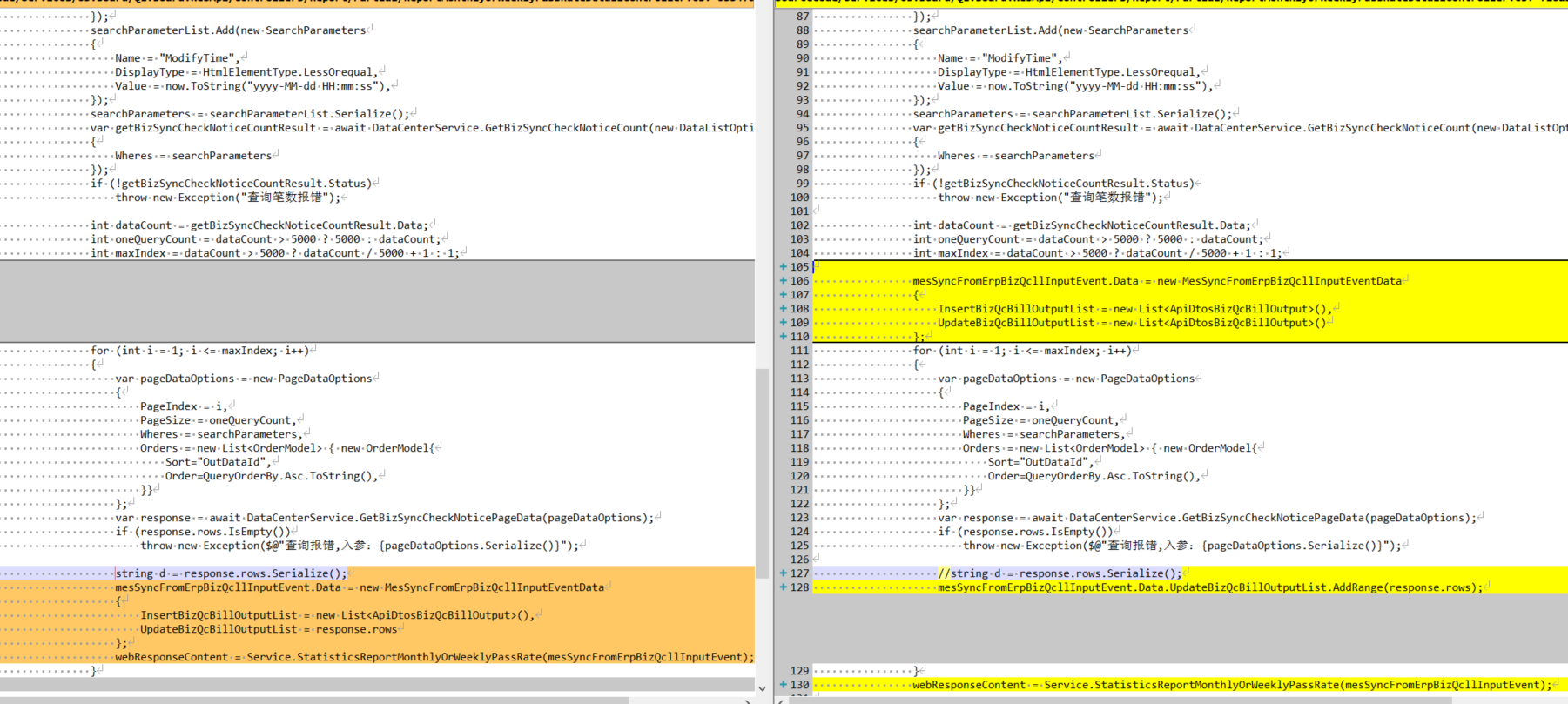Click the added-line plus marker at line 107
The height and width of the screenshot is (704, 1568).
pos(783,295)
